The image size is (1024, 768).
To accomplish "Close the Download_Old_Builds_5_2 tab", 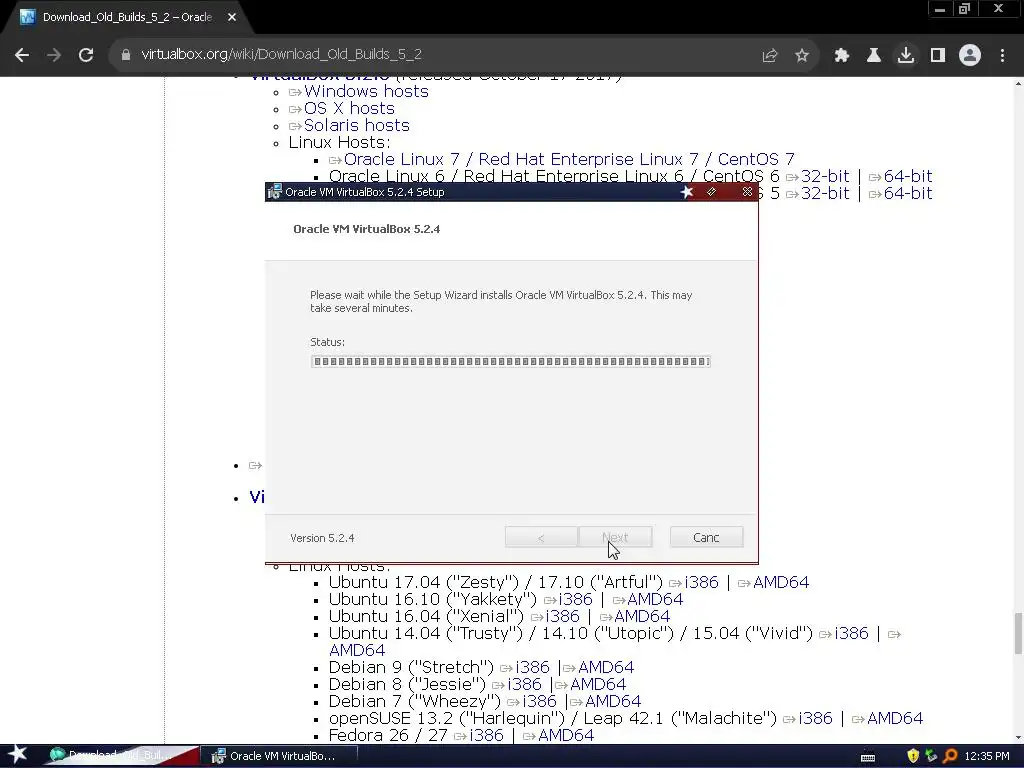I will [232, 18].
